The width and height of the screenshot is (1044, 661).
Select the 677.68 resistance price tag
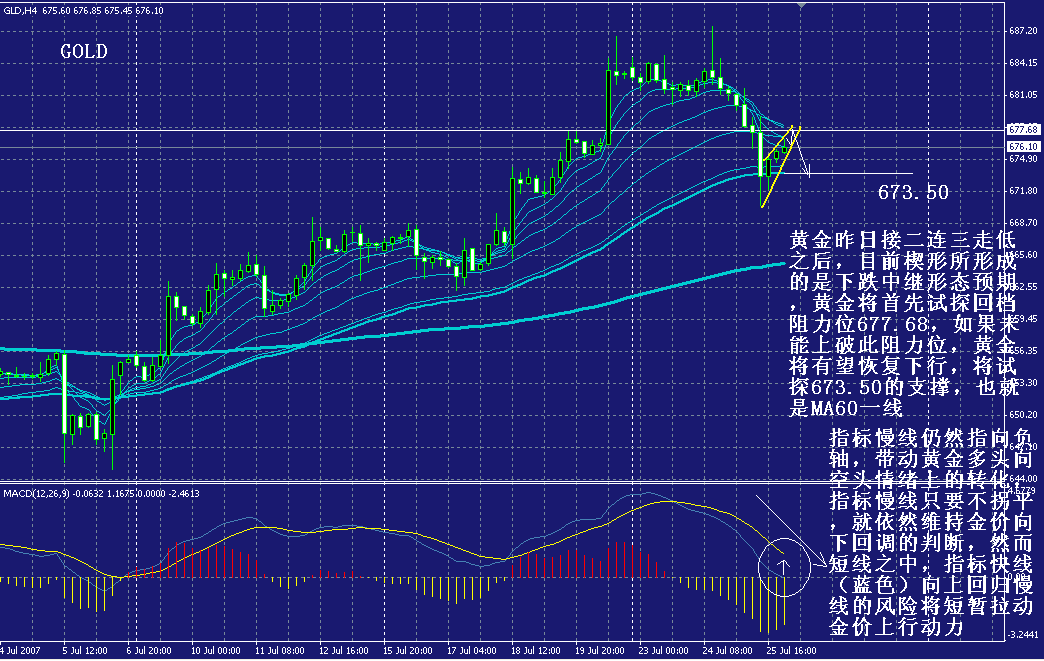tap(1023, 129)
